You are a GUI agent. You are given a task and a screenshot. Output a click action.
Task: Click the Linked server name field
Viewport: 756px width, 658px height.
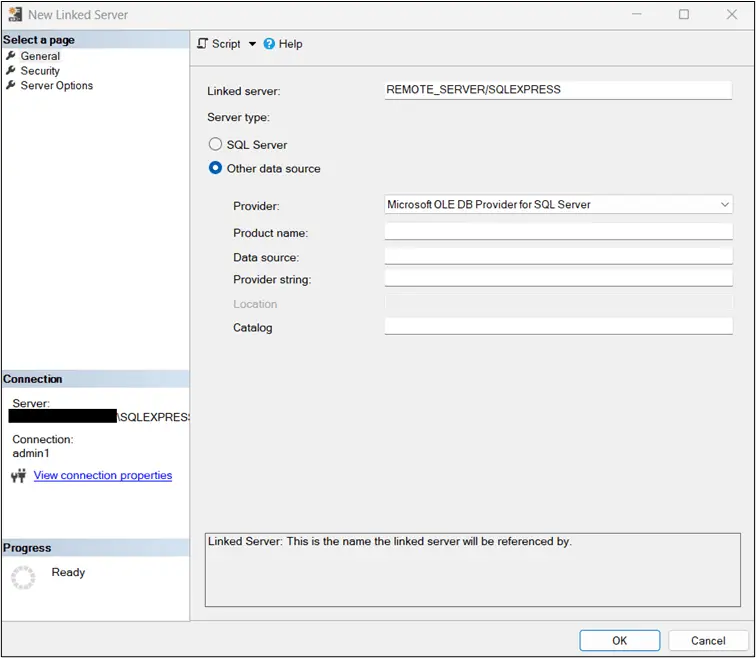558,90
